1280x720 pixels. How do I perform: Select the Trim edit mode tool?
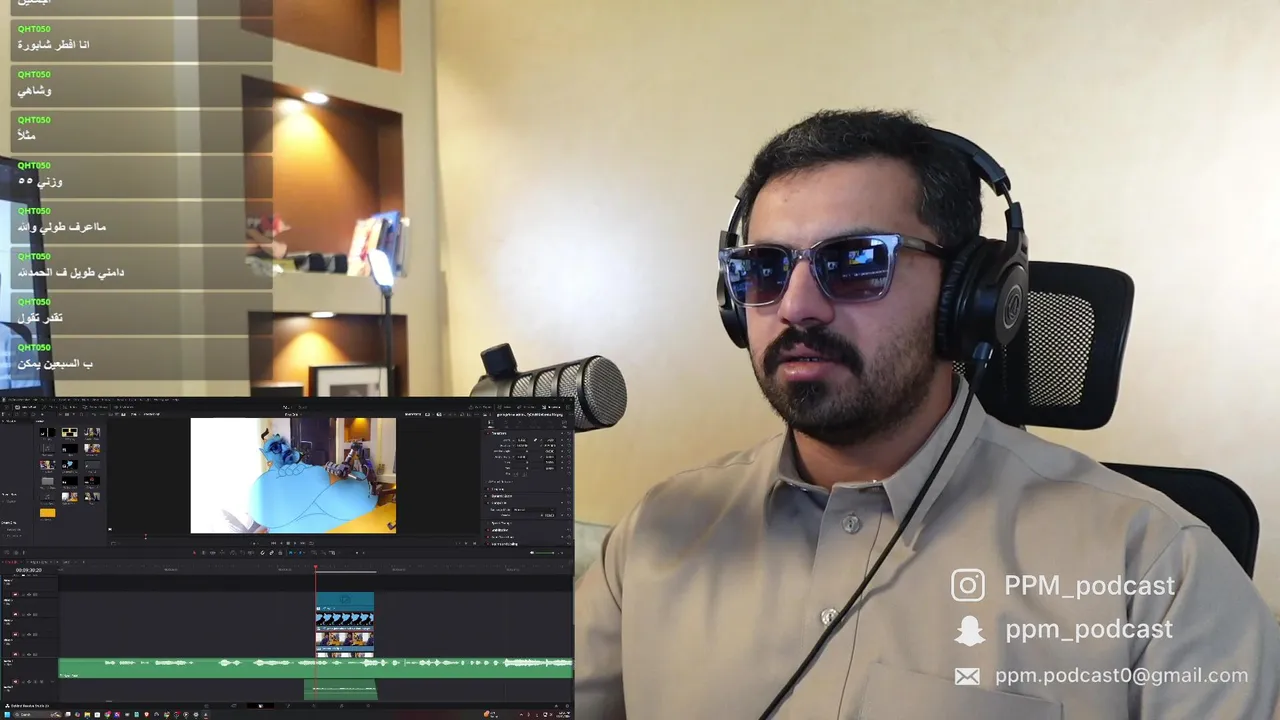pos(203,553)
